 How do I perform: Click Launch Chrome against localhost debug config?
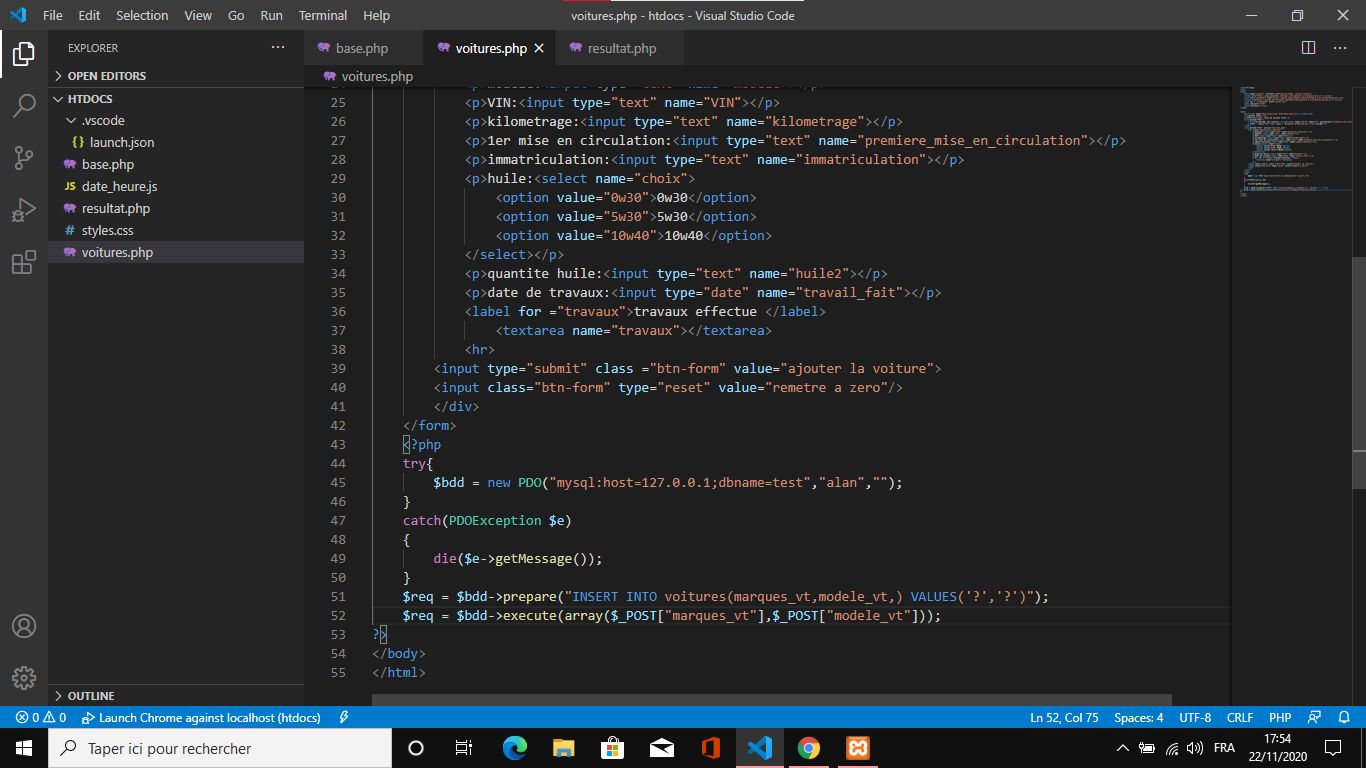tap(201, 718)
